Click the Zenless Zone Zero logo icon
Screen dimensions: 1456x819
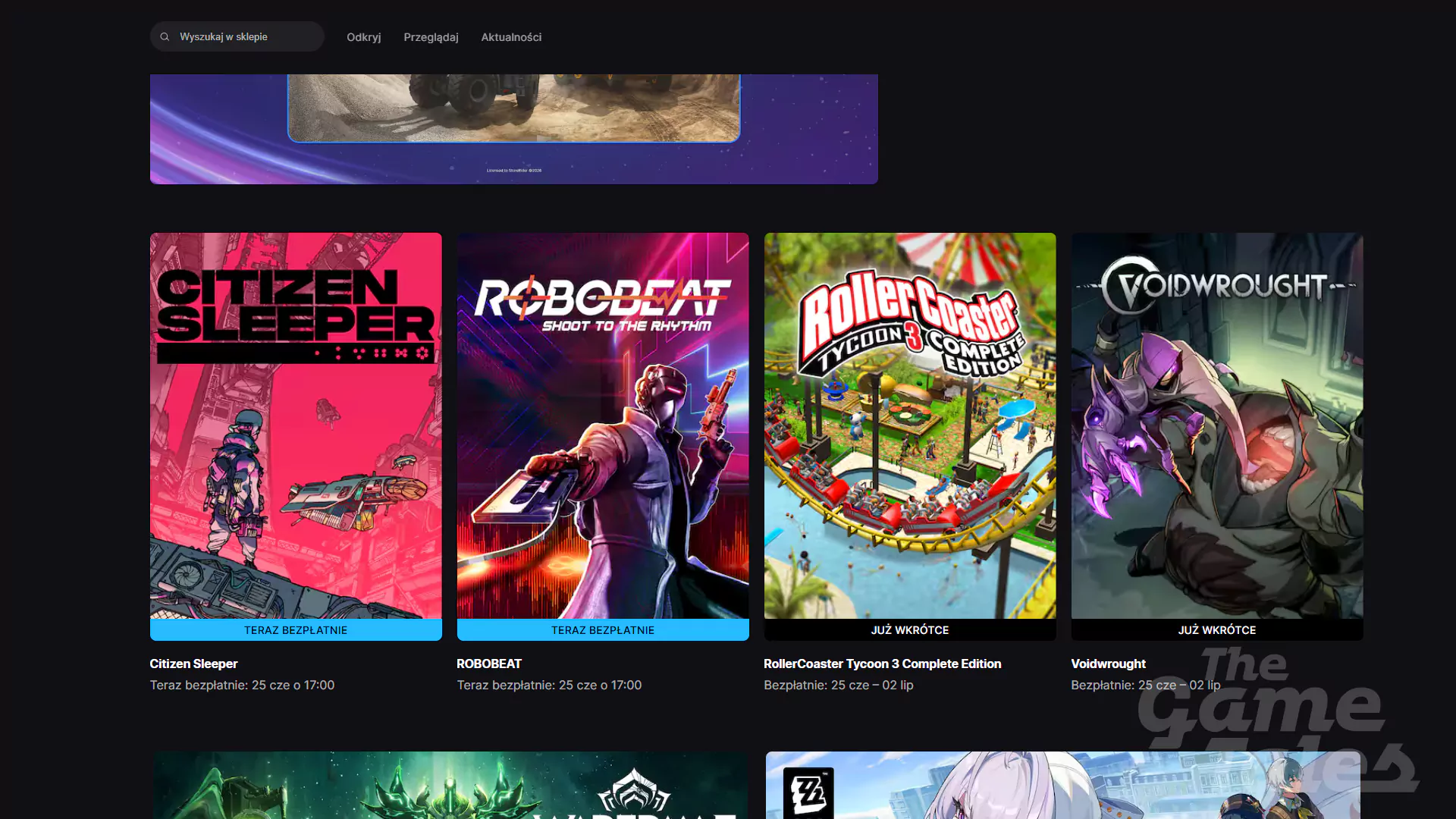pyautogui.click(x=808, y=793)
